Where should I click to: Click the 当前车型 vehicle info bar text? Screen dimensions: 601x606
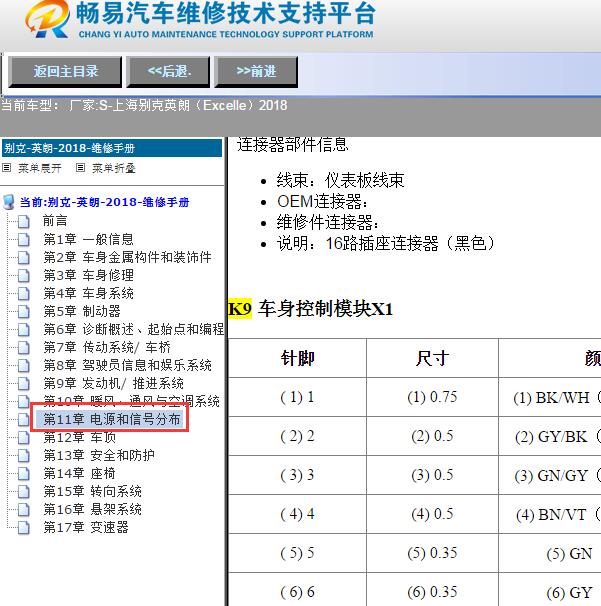coord(144,105)
